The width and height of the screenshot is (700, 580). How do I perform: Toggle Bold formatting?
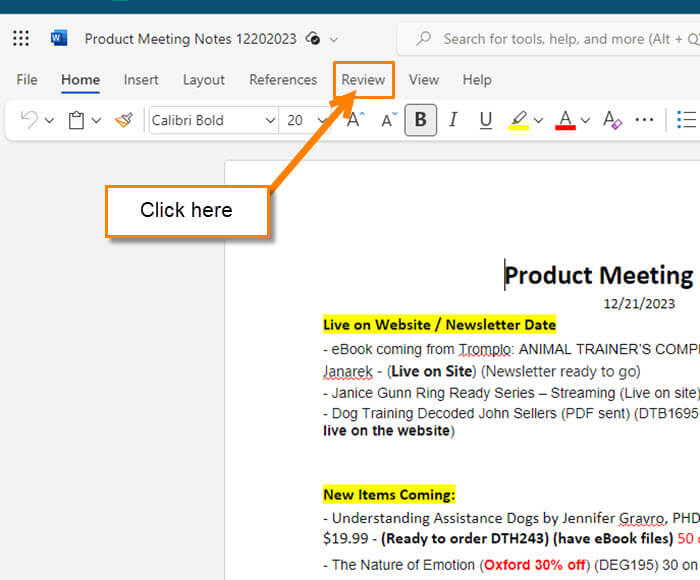pyautogui.click(x=421, y=120)
